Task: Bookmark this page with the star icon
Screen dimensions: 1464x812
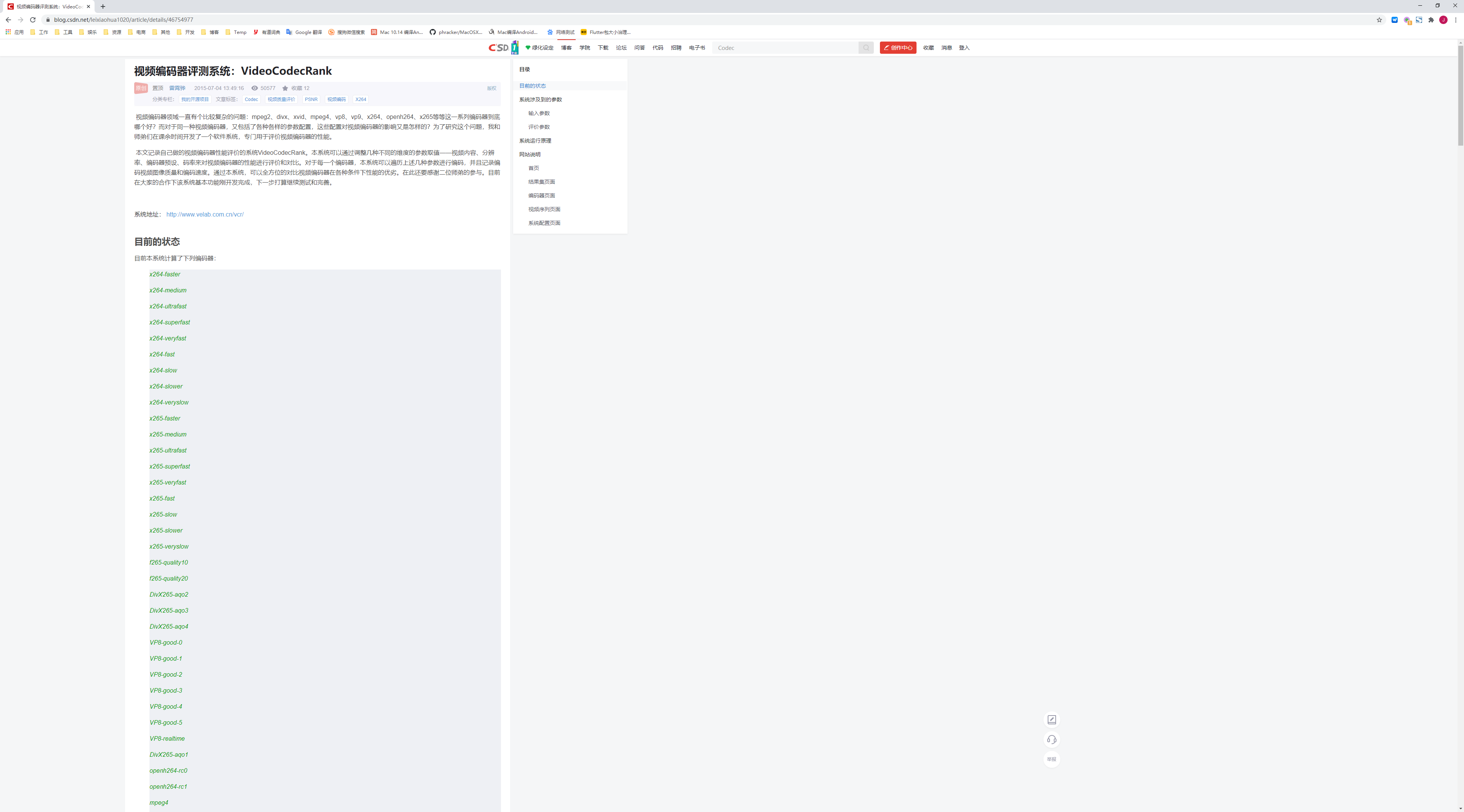Action: pos(1379,20)
